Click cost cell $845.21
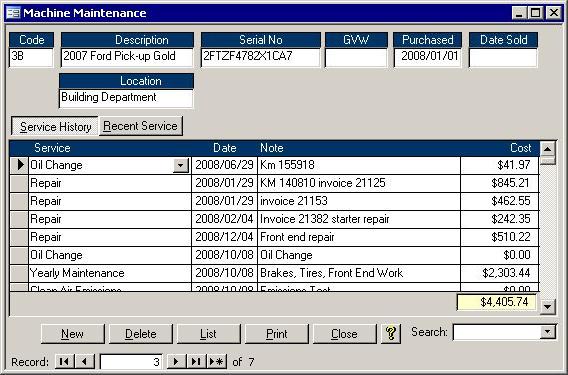568x375 pixels. pos(500,183)
